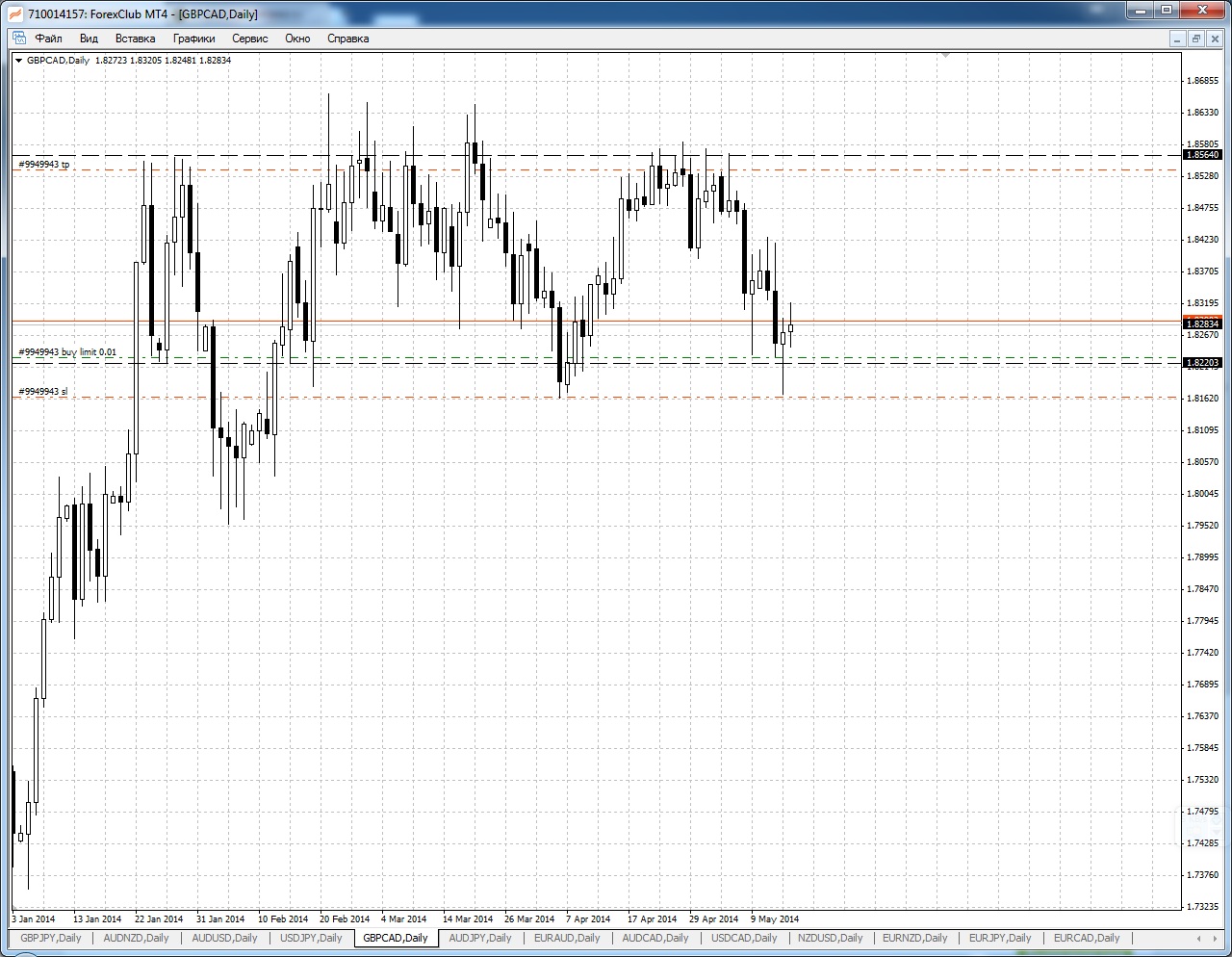The width and height of the screenshot is (1232, 957).
Task: Click the ForexClub MT4 title bar icon
Action: (14, 13)
